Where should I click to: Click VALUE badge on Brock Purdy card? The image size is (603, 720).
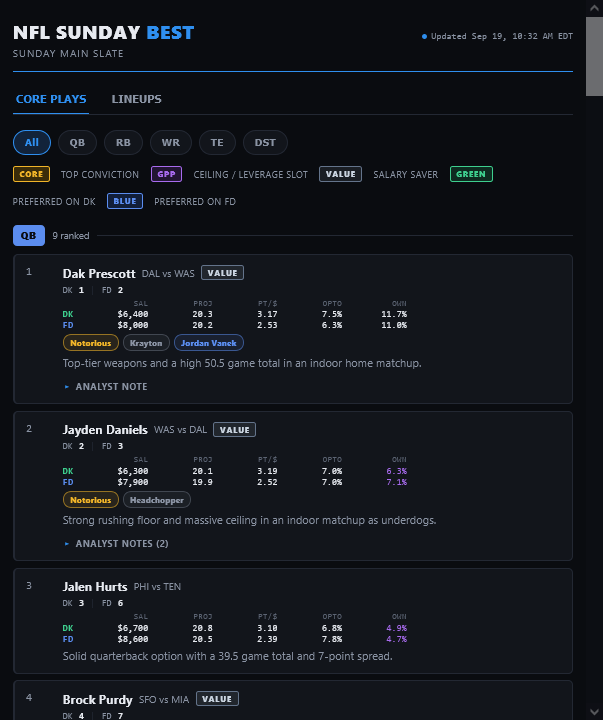(217, 699)
